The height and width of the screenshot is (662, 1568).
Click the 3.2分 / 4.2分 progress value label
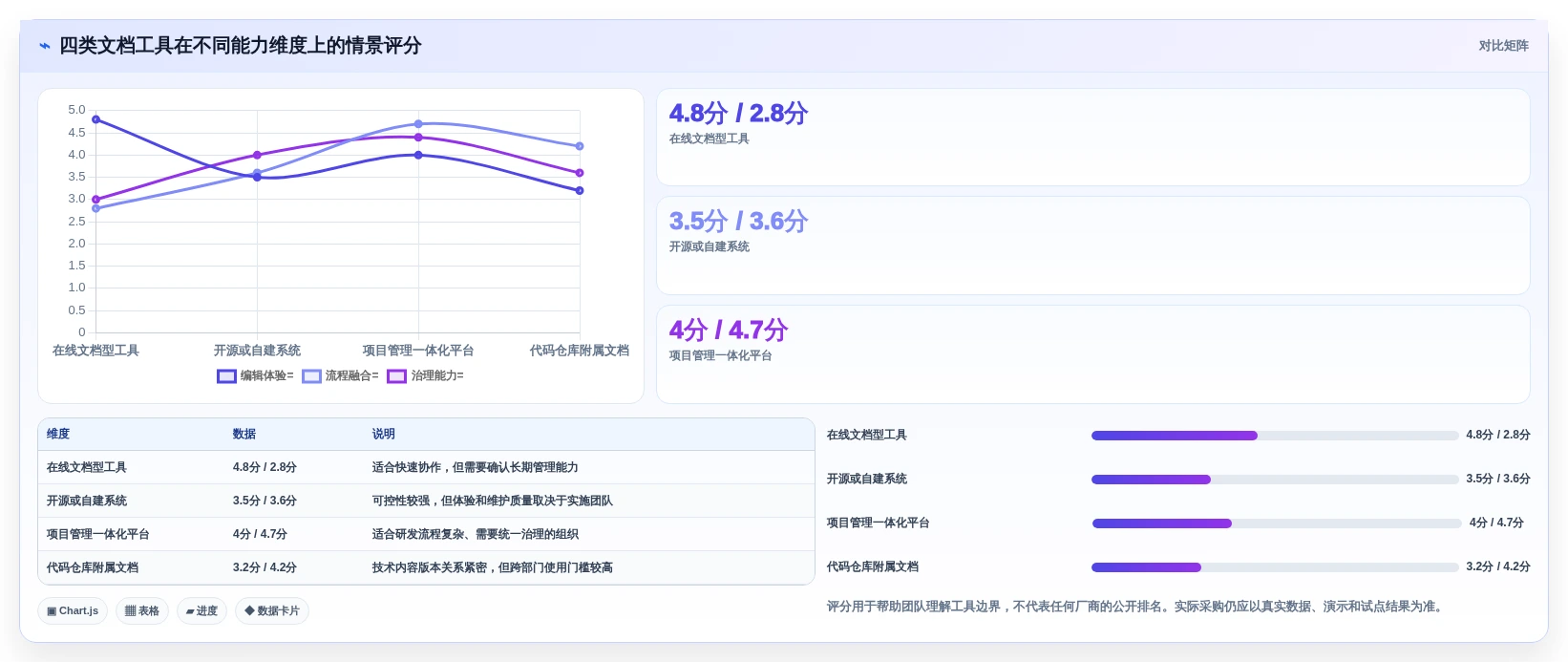[1498, 566]
